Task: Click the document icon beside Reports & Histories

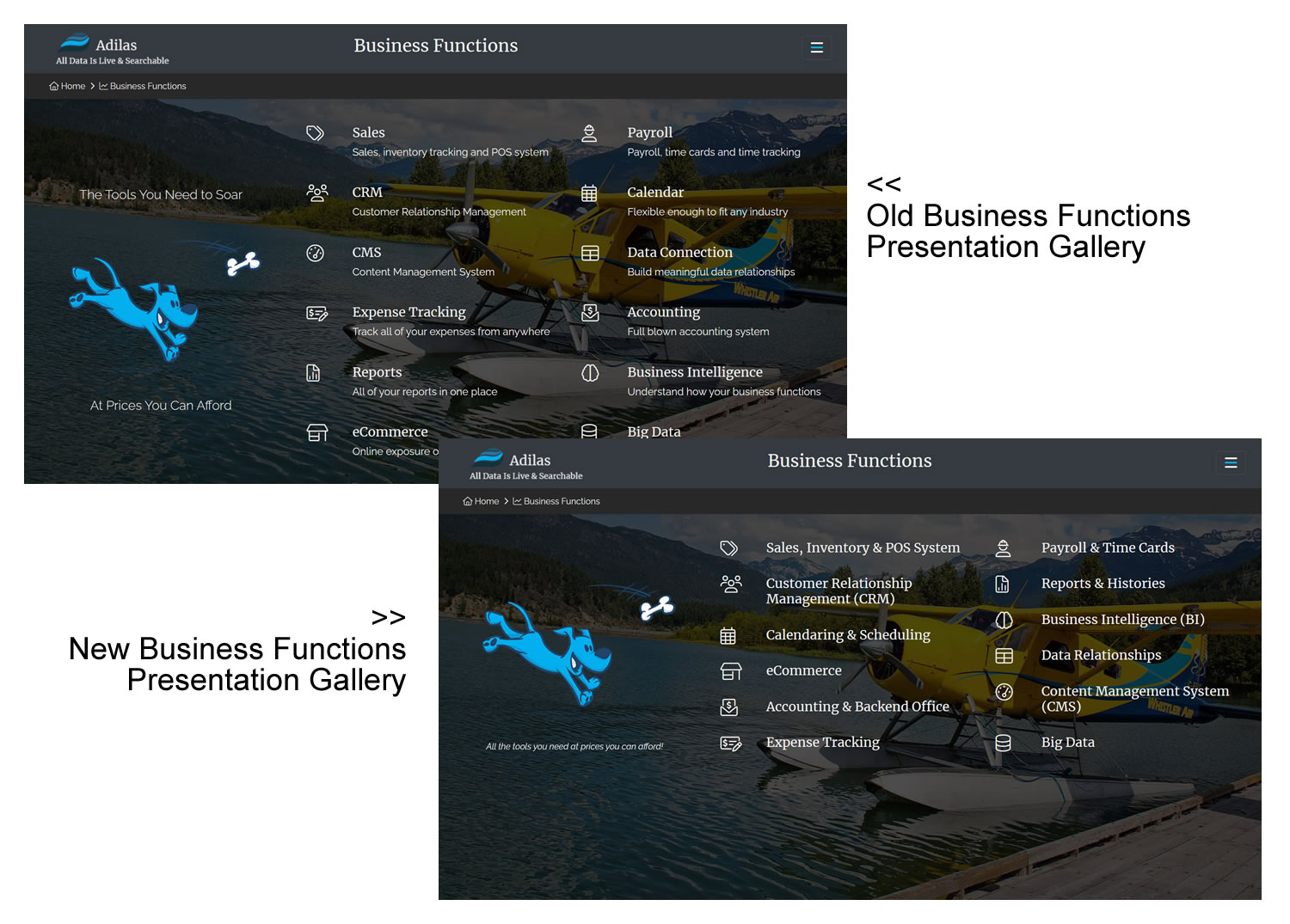Action: 1002,584
